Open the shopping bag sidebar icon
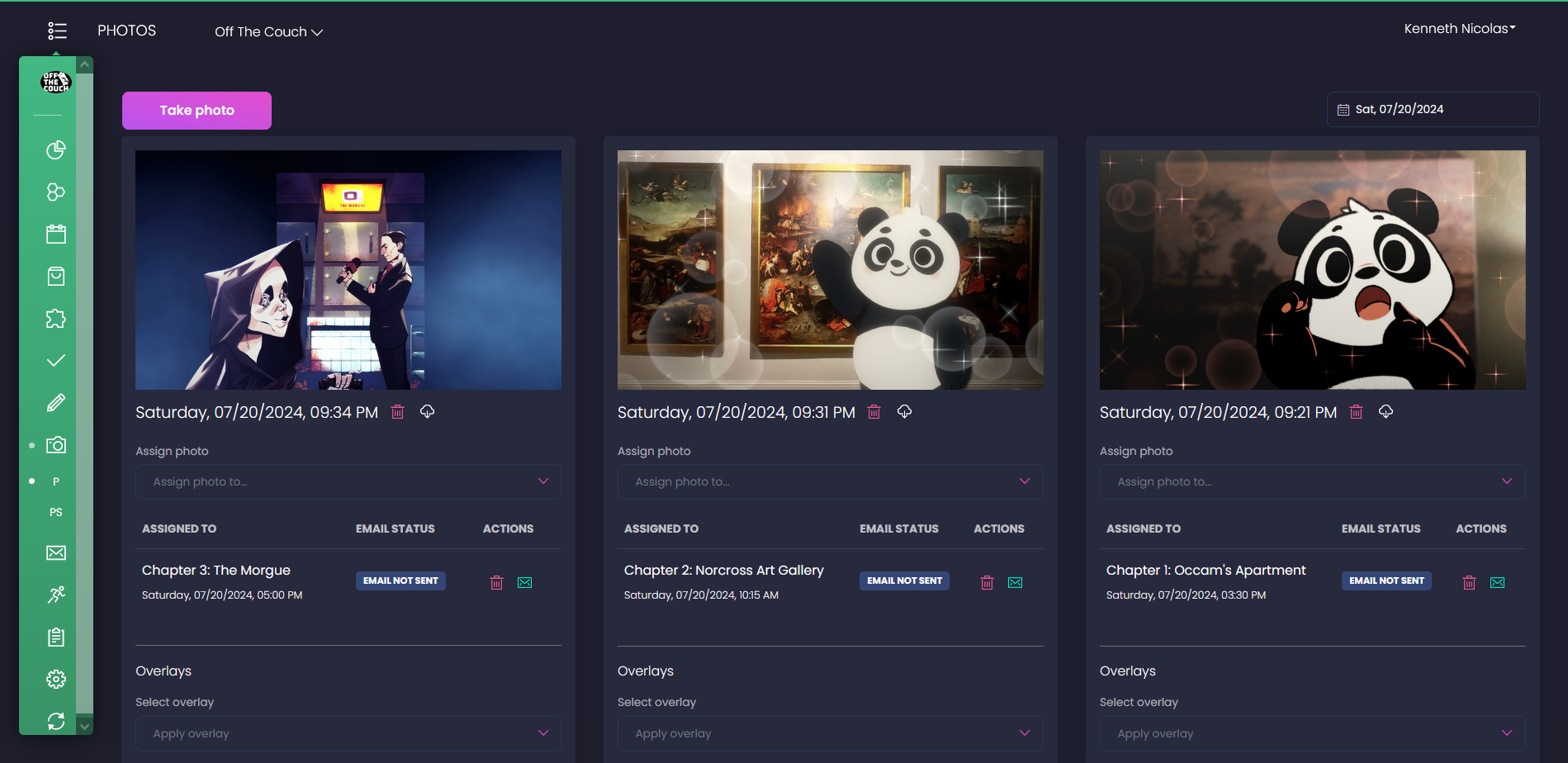1568x763 pixels. point(56,276)
